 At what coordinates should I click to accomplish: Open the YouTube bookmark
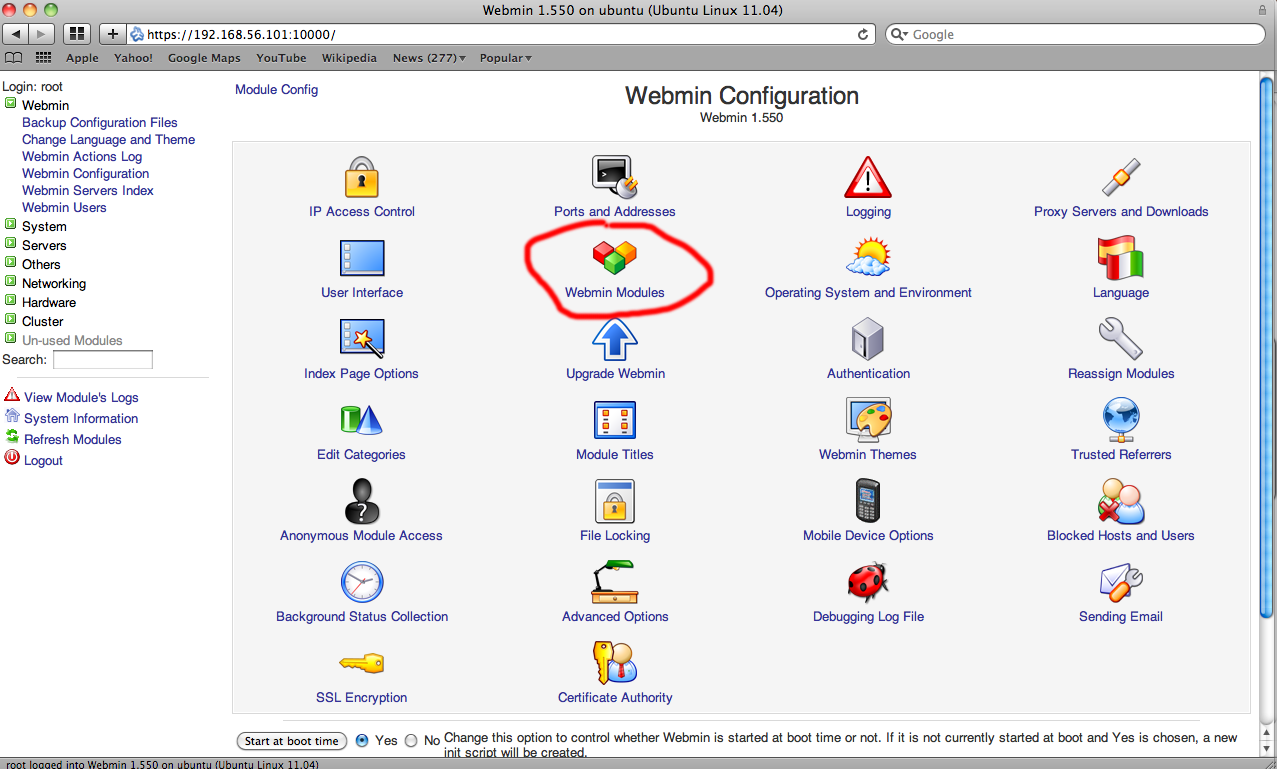281,58
